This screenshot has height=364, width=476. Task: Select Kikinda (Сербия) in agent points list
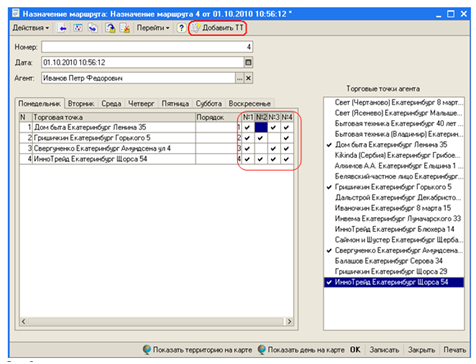pyautogui.click(x=394, y=155)
